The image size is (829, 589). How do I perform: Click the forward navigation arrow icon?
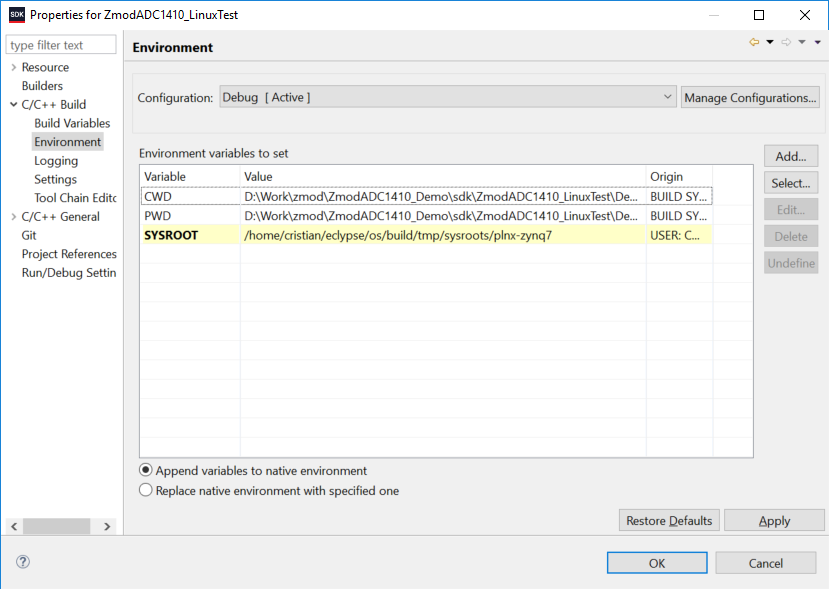tap(786, 42)
